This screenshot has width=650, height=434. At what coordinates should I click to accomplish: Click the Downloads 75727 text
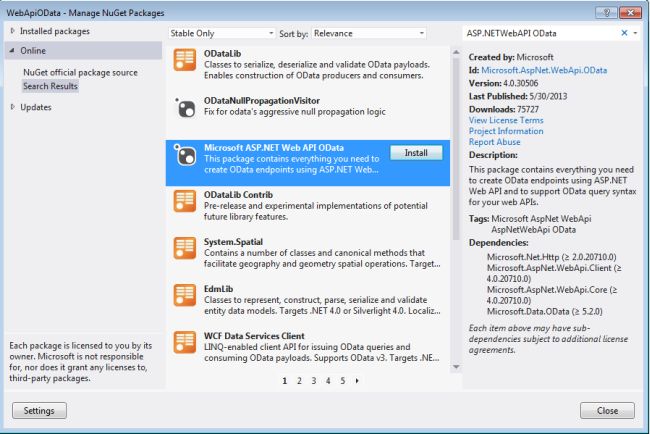pos(504,109)
